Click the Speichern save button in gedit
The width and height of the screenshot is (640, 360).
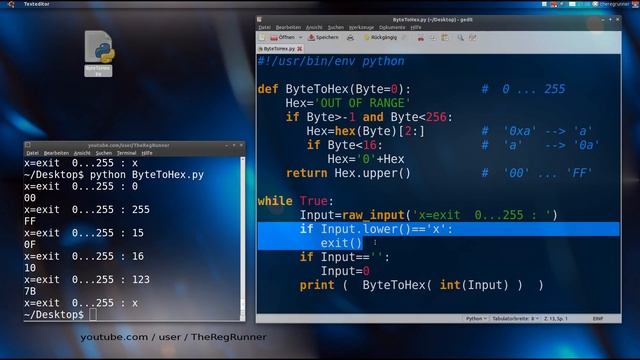click(323, 38)
